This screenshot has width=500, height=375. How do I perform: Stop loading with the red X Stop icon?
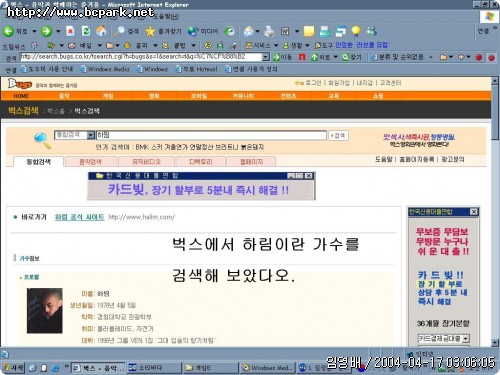[70, 31]
